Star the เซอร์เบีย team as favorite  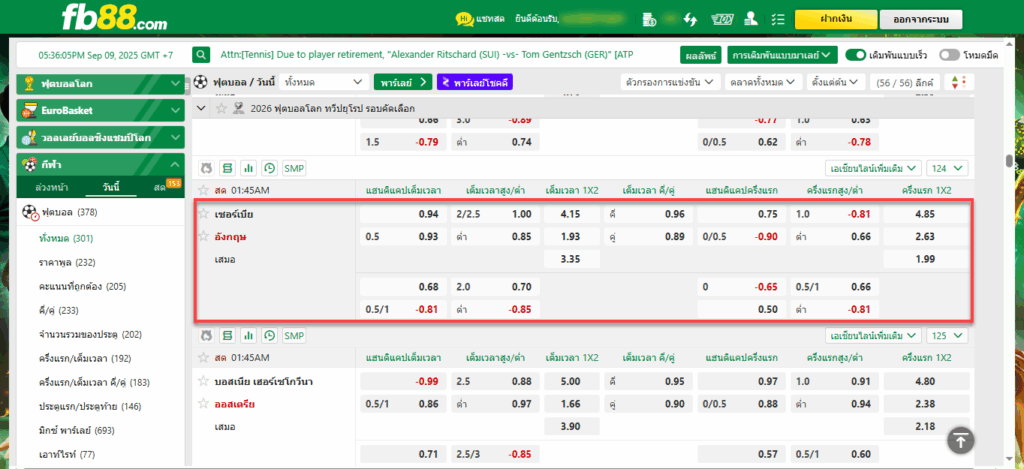203,214
